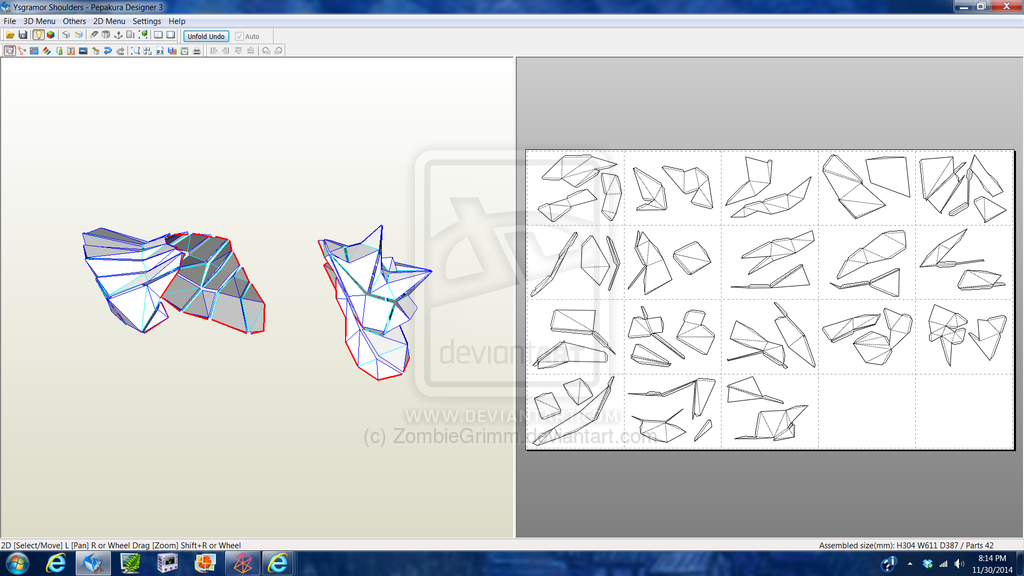Open the volume speaker tray icon
This screenshot has width=1024, height=576.
(x=959, y=564)
